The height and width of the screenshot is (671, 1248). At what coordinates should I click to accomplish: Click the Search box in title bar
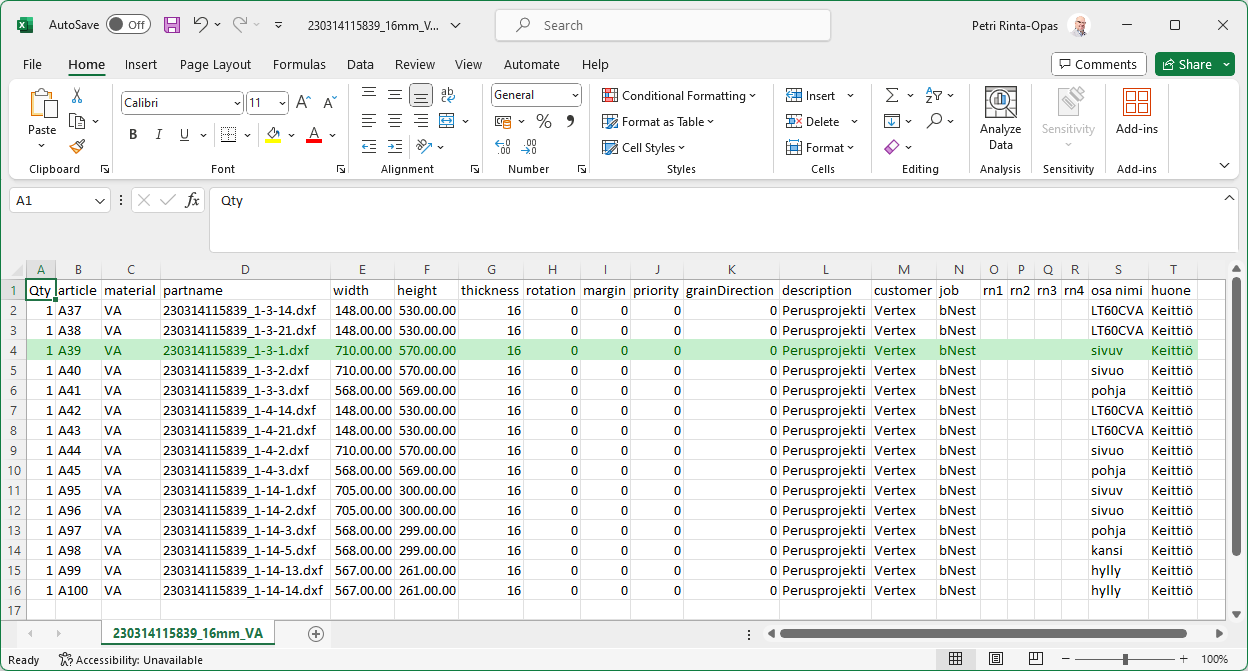662,25
